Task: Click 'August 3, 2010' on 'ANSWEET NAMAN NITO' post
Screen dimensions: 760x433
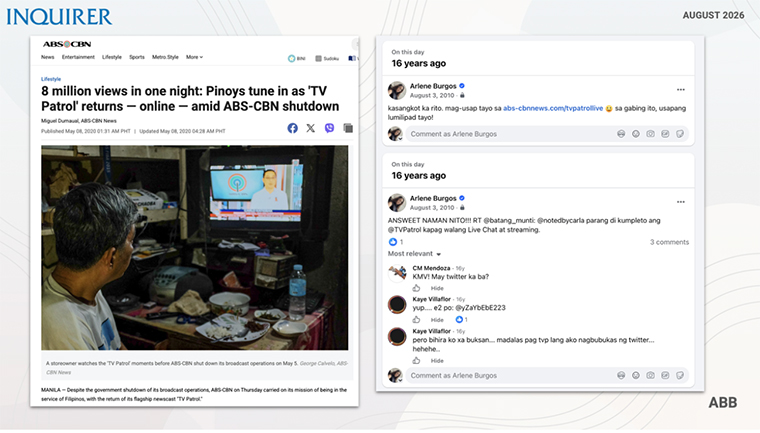Action: point(432,208)
